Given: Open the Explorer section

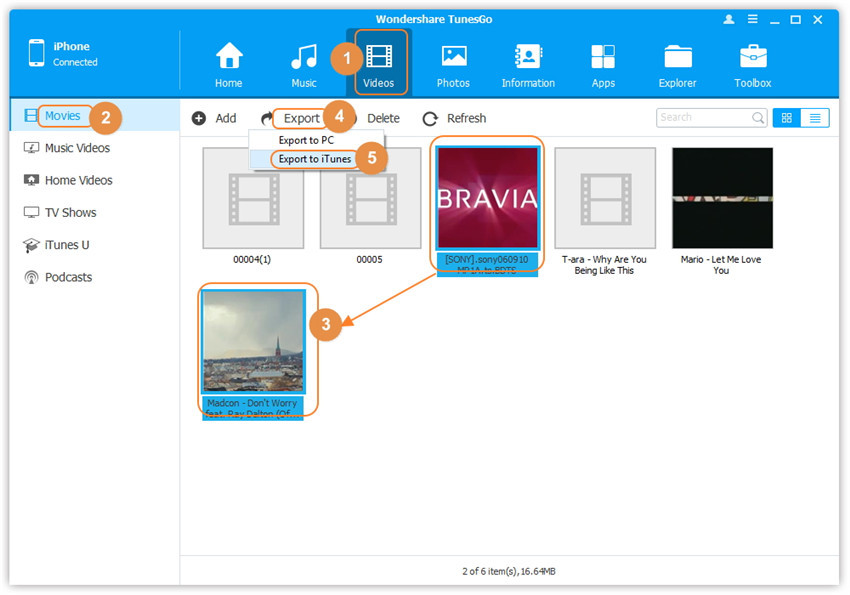Looking at the screenshot, I should (678, 64).
